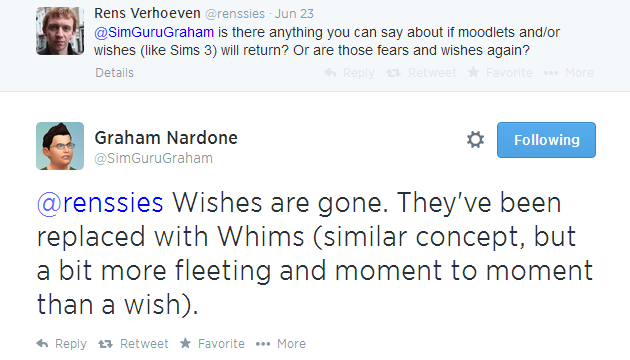
Task: Toggle the blue Following button
Action: click(x=546, y=140)
